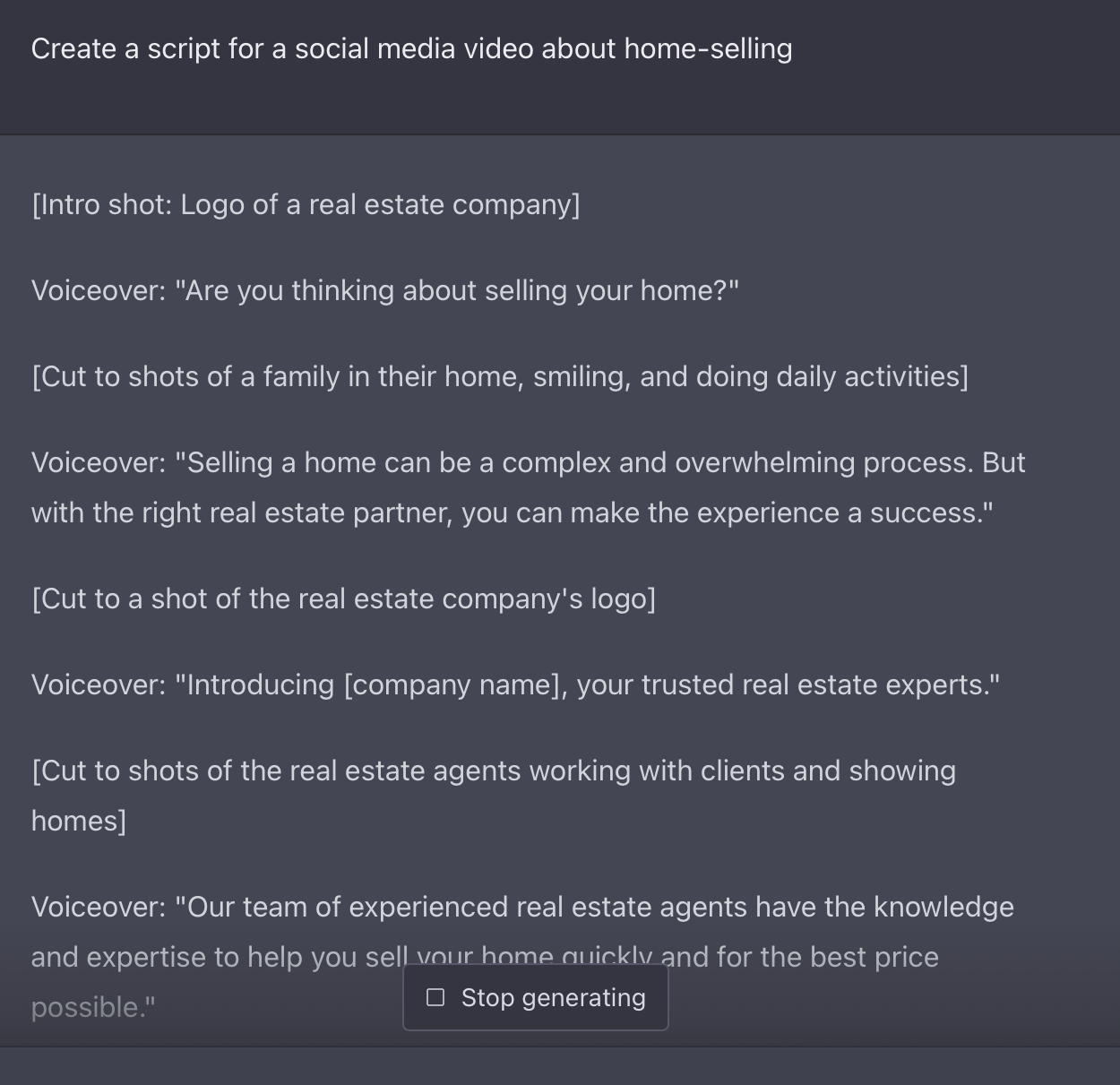
Task: Click the "Introducing [company name]" voiceover line
Action: pyautogui.click(x=515, y=685)
